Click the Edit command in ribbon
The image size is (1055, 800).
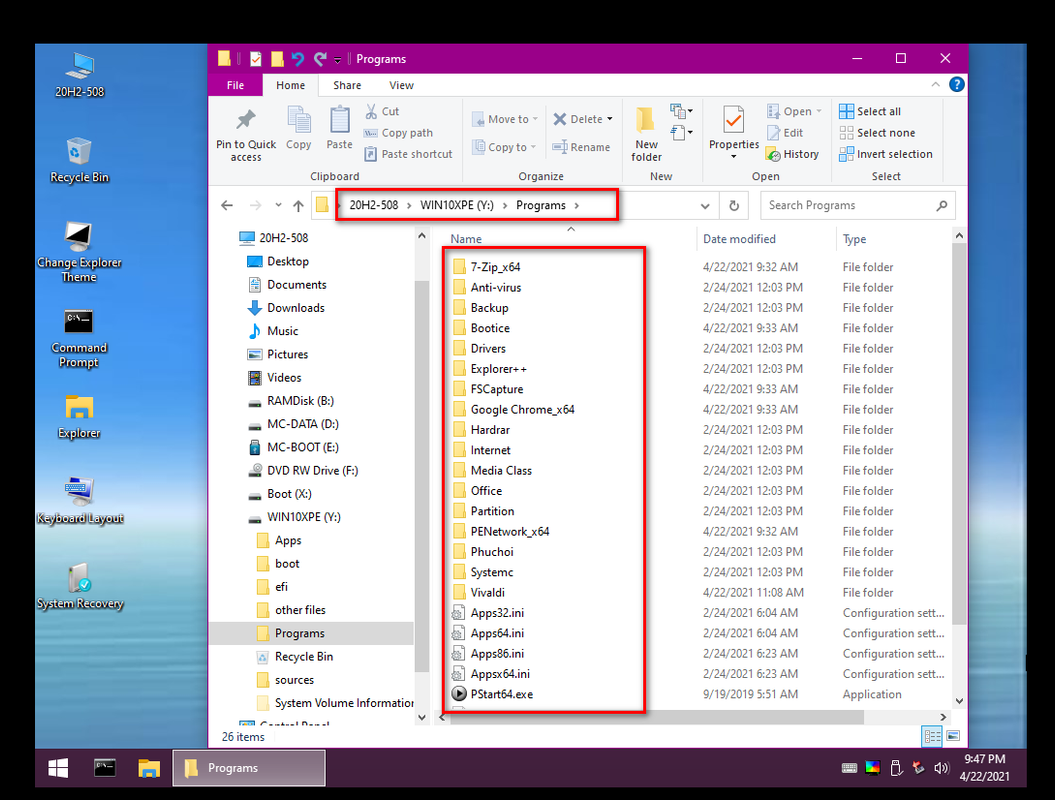[785, 133]
